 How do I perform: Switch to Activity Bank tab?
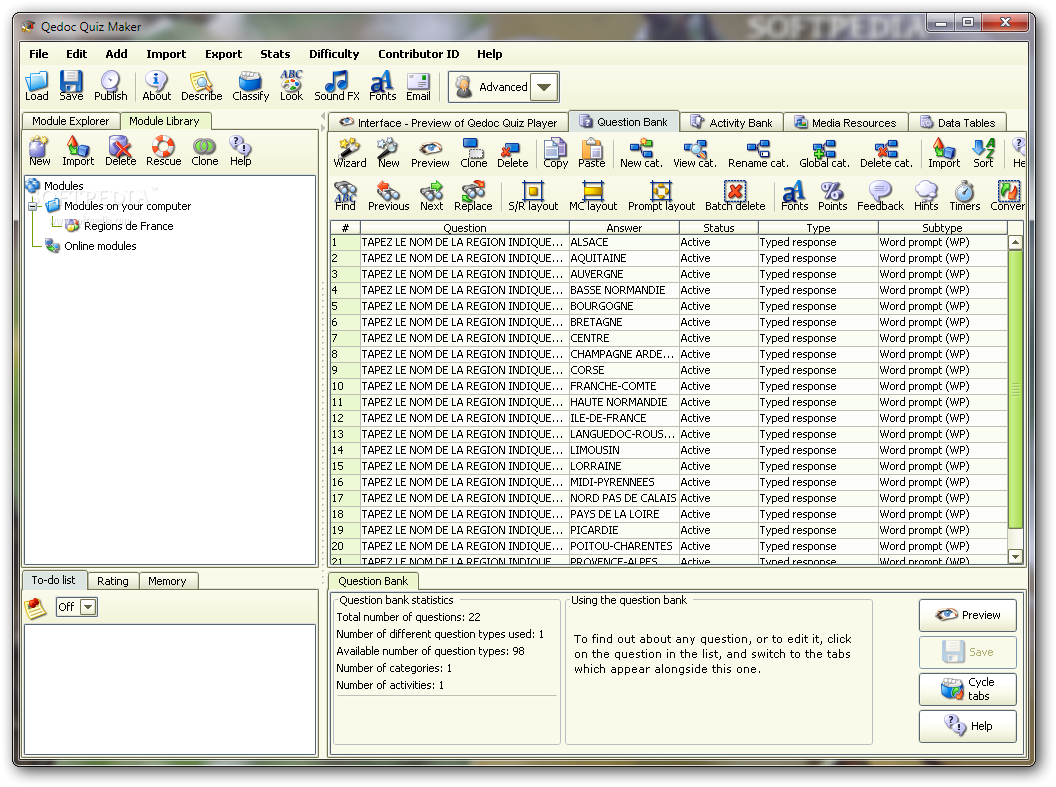point(731,123)
